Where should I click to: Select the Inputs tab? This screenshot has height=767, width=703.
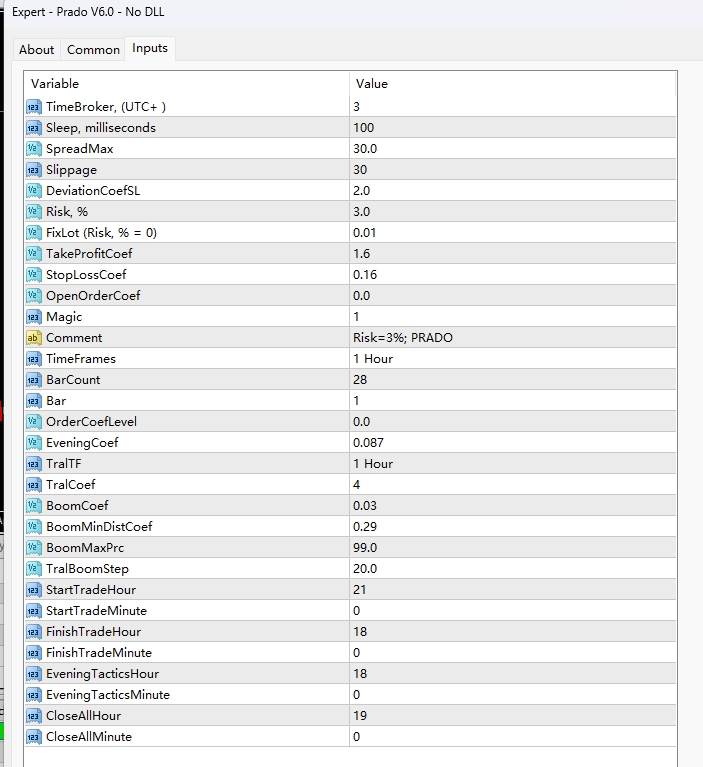[x=150, y=49]
